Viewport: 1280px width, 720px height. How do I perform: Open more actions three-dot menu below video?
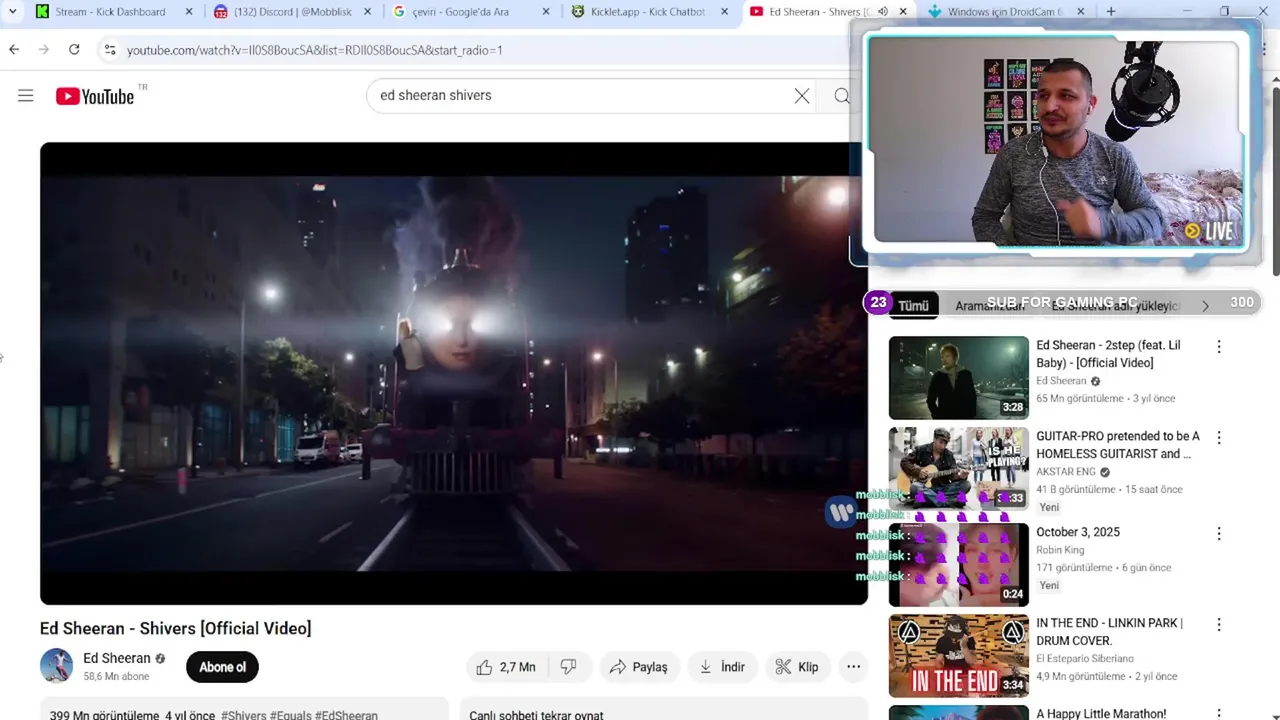[x=853, y=667]
